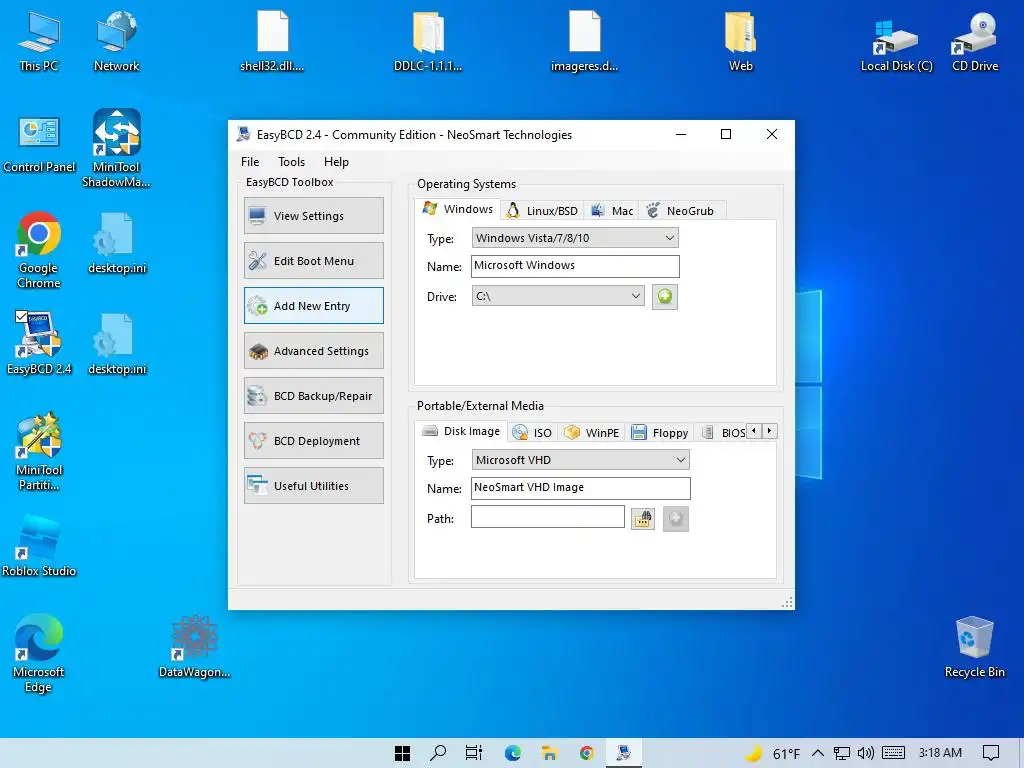Open the Edit Boot Menu section
Viewport: 1024px width, 768px height.
click(x=313, y=261)
